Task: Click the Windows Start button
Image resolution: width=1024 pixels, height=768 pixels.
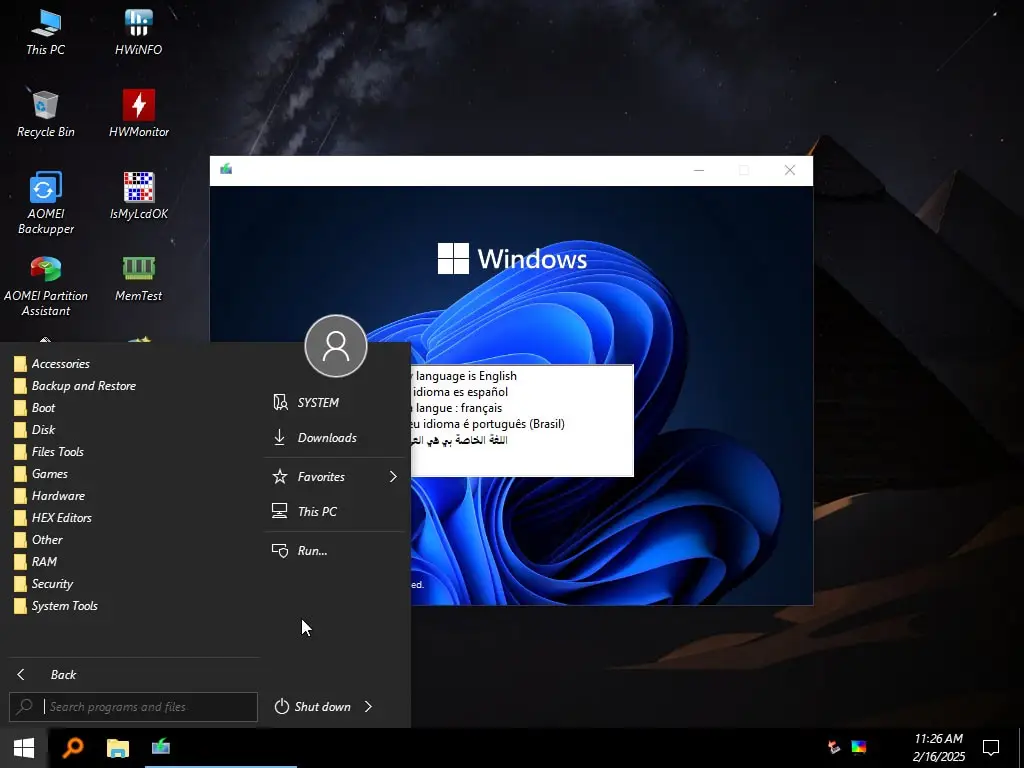Action: tap(24, 747)
